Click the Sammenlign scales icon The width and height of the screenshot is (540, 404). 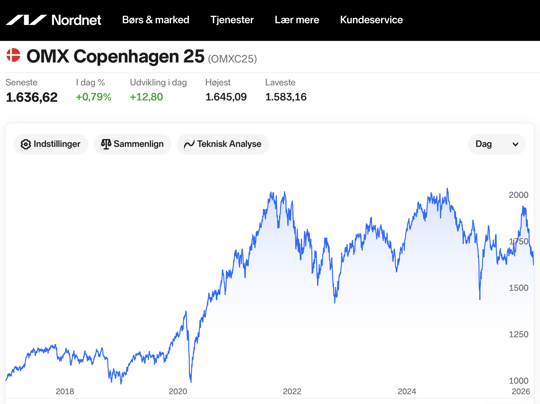pos(106,144)
